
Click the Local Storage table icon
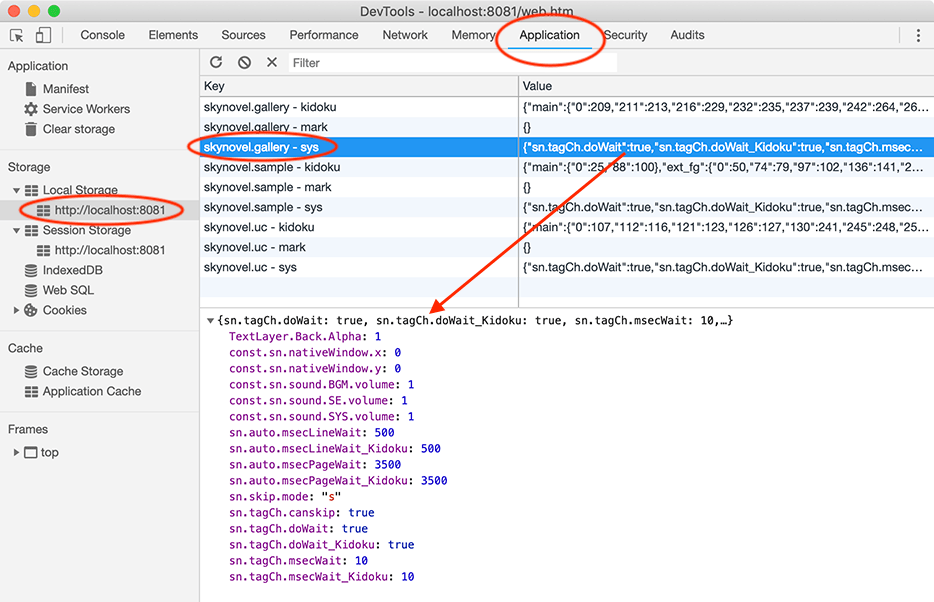pos(32,191)
